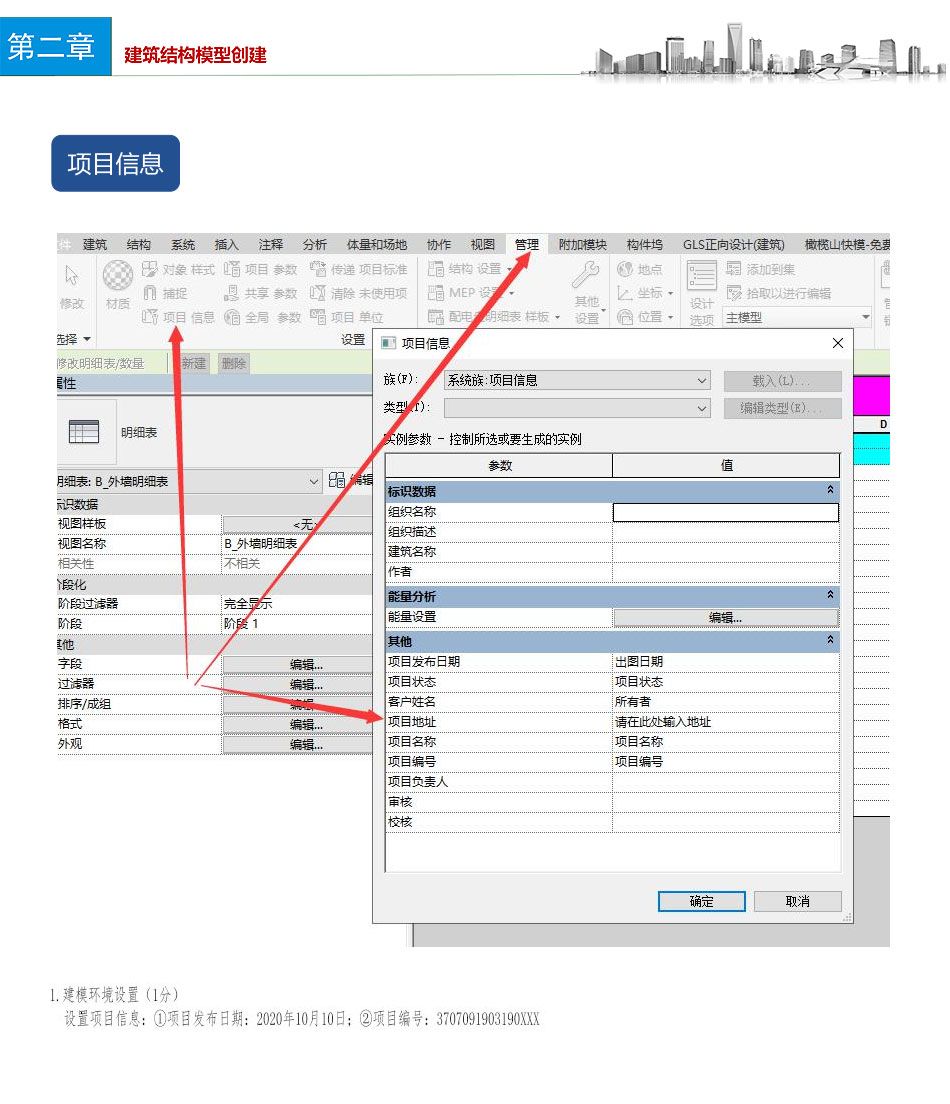Select the 捕捉 (Snaps) ribbon tool

coord(165,294)
